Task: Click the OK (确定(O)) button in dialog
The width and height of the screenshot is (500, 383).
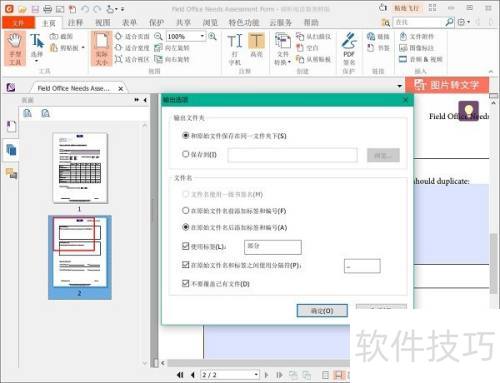Action: coord(322,311)
